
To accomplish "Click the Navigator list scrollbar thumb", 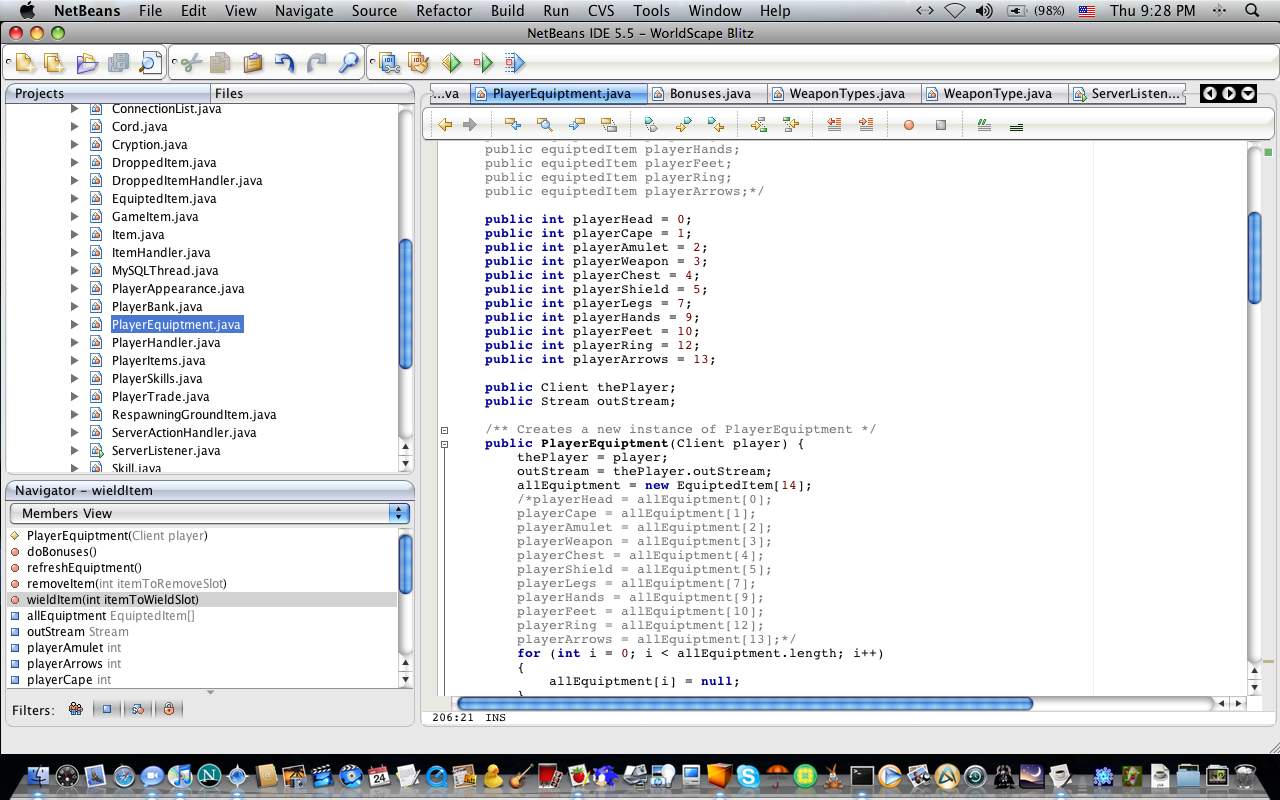I will 405,564.
